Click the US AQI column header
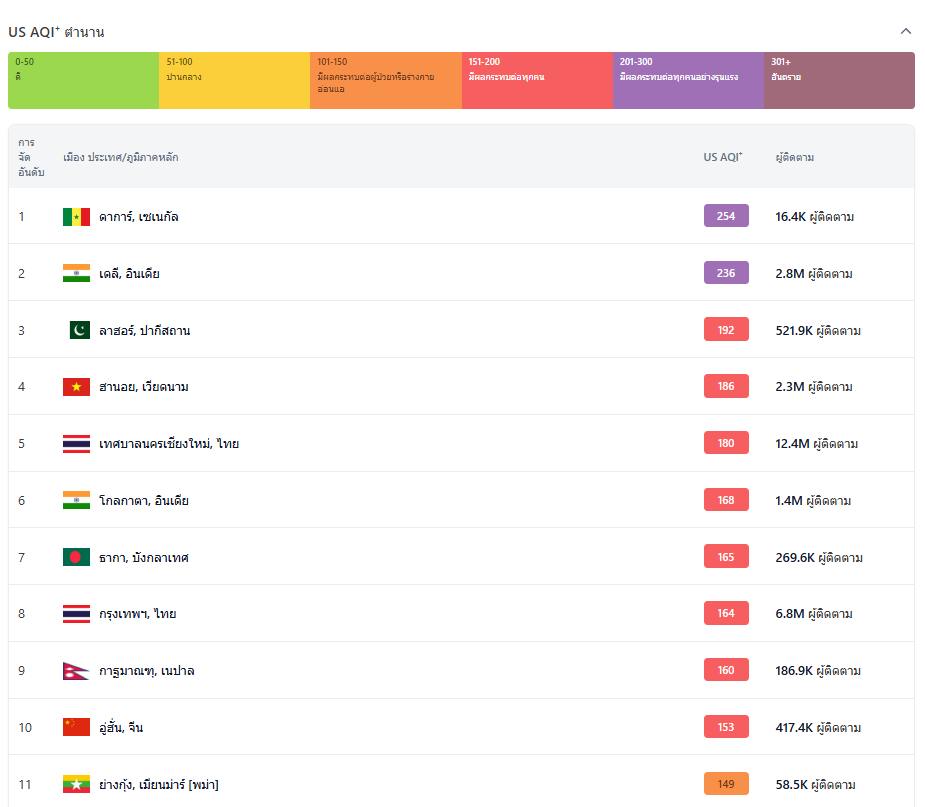Image resolution: width=925 pixels, height=807 pixels. click(723, 157)
